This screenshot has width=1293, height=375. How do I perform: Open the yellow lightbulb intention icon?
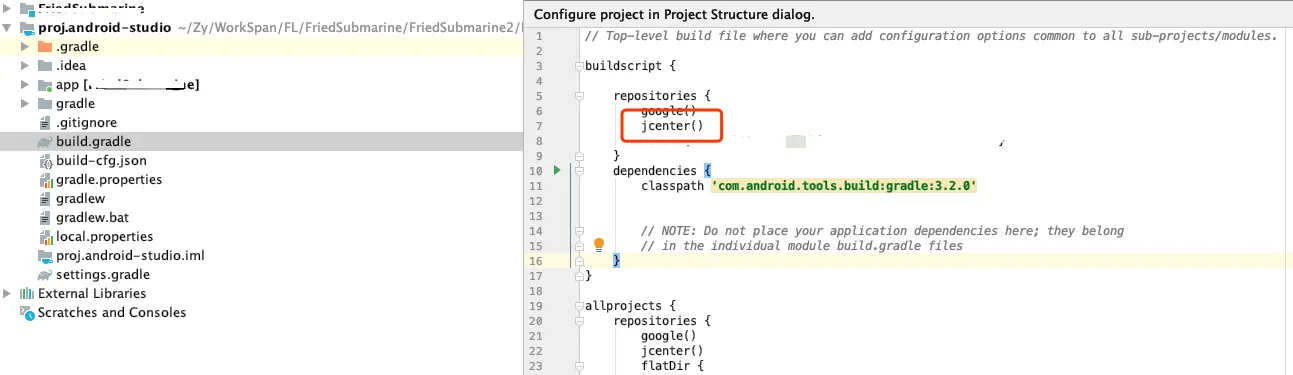pyautogui.click(x=599, y=244)
